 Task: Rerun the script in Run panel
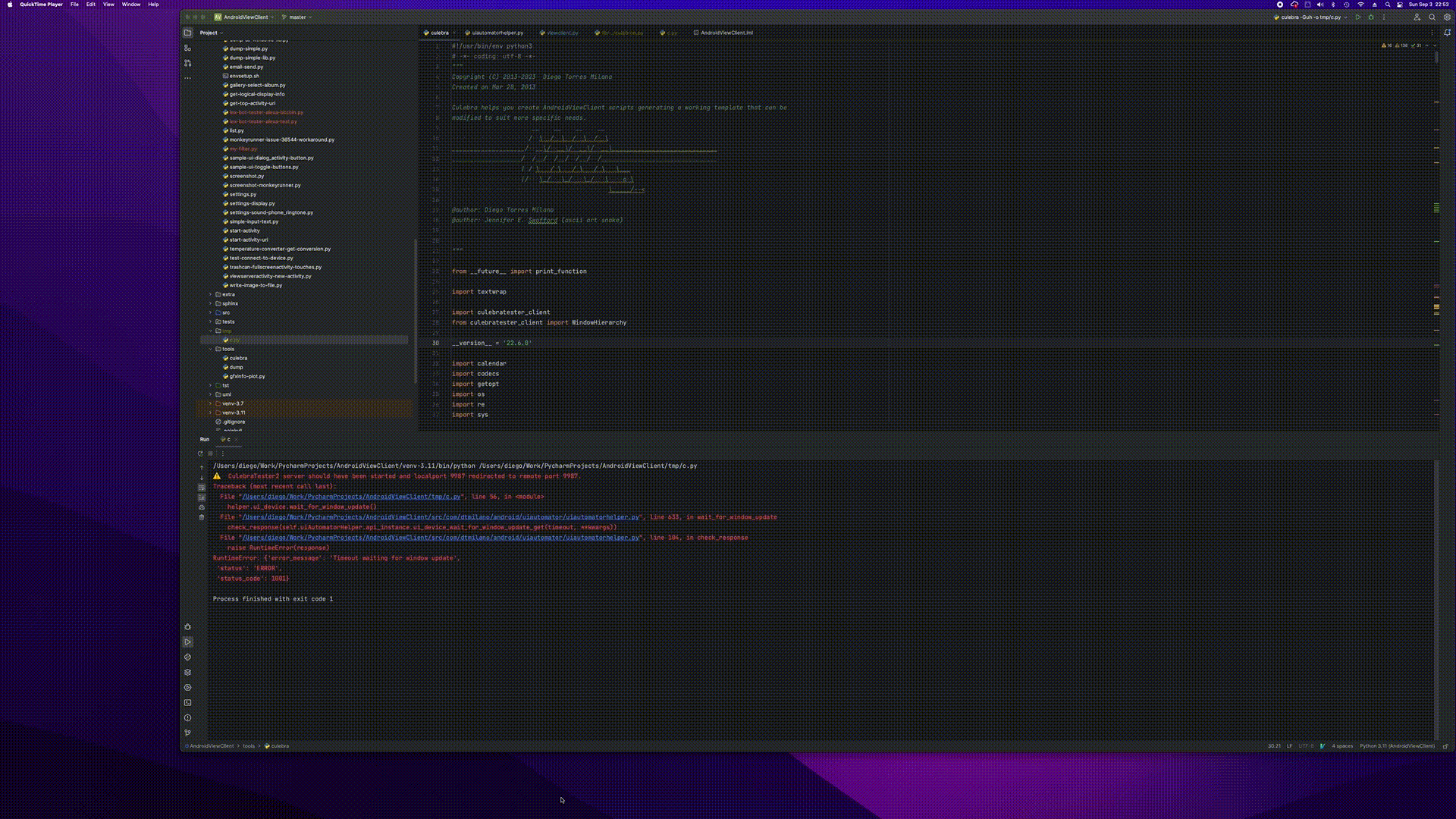point(200,453)
